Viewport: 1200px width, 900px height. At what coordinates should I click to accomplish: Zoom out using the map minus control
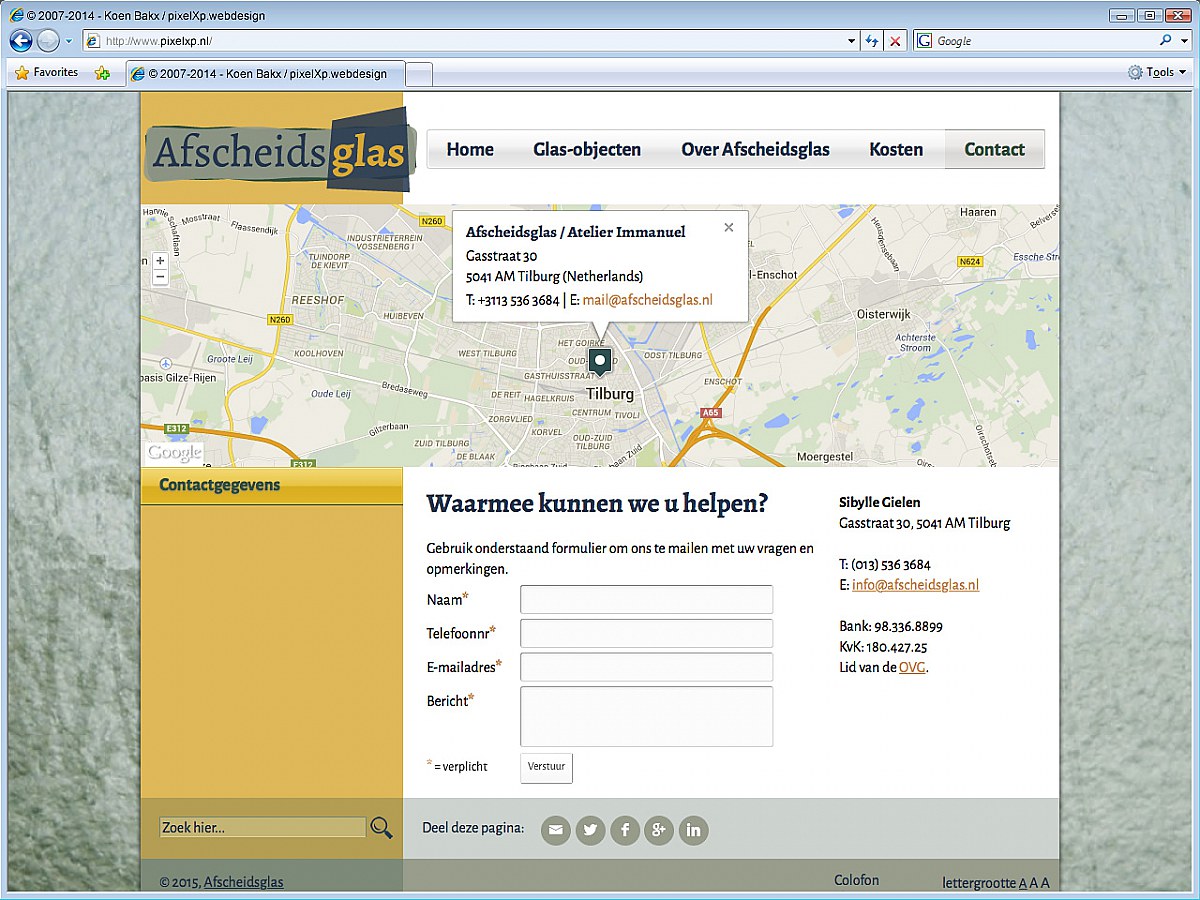coord(160,277)
